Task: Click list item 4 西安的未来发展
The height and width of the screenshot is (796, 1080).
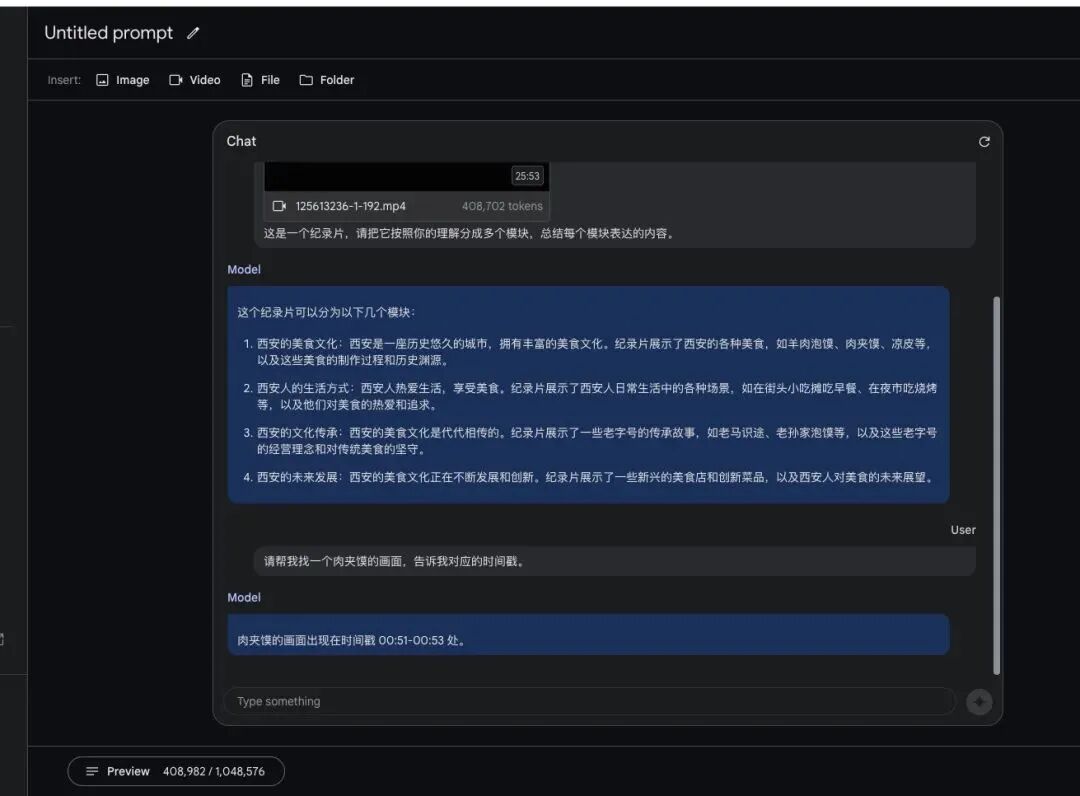Action: click(x=590, y=477)
